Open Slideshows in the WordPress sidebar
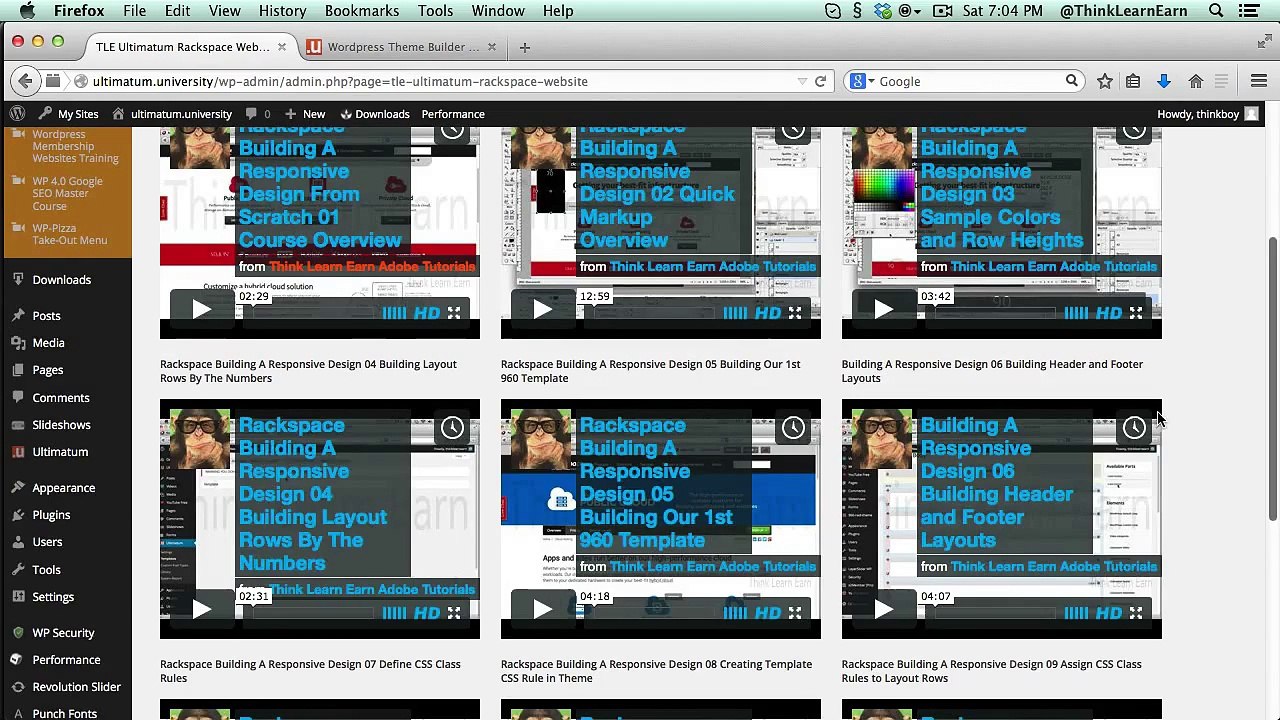 tap(61, 425)
